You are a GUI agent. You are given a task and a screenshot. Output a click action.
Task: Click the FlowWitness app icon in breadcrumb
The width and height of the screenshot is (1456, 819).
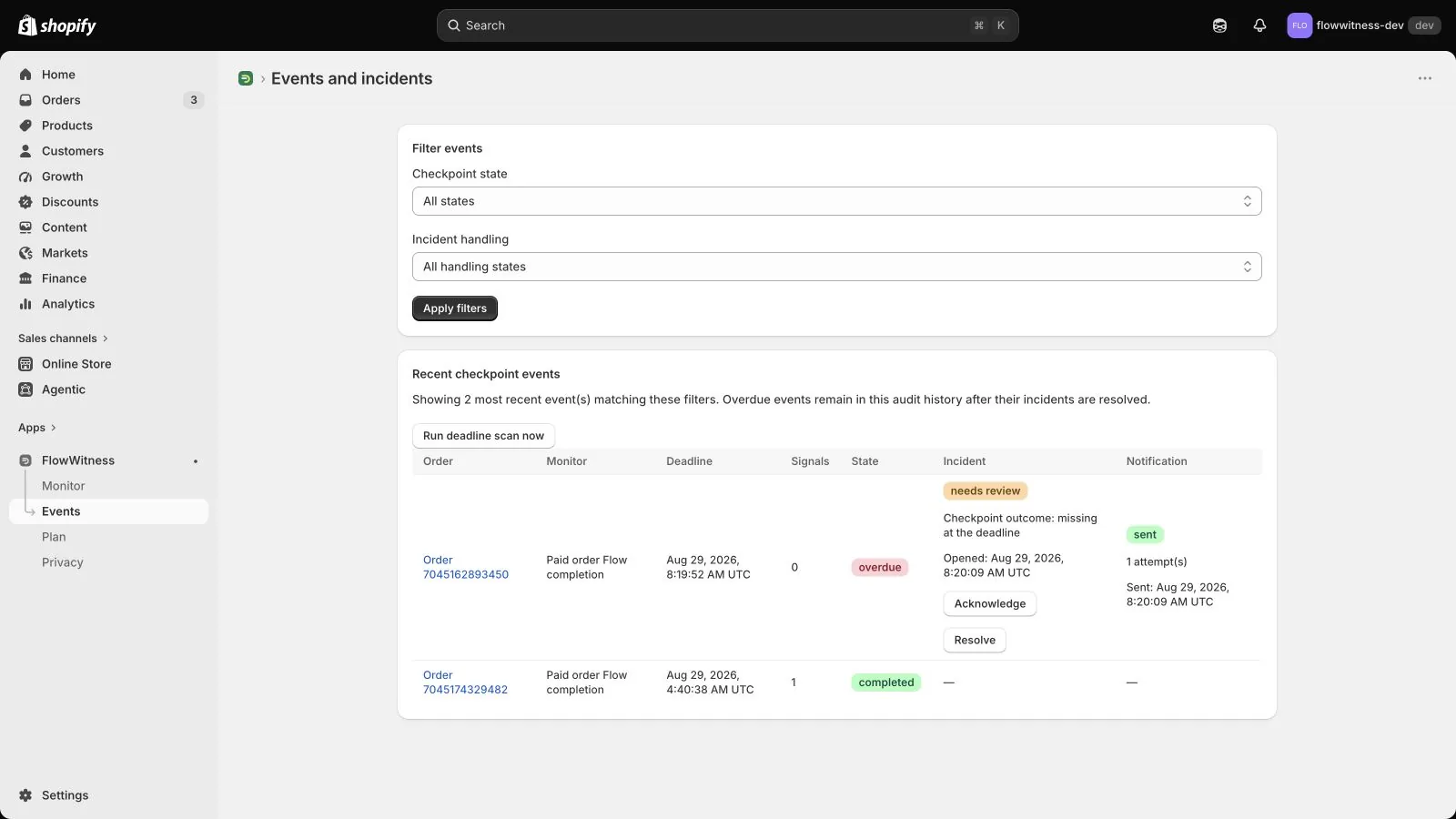point(246,78)
